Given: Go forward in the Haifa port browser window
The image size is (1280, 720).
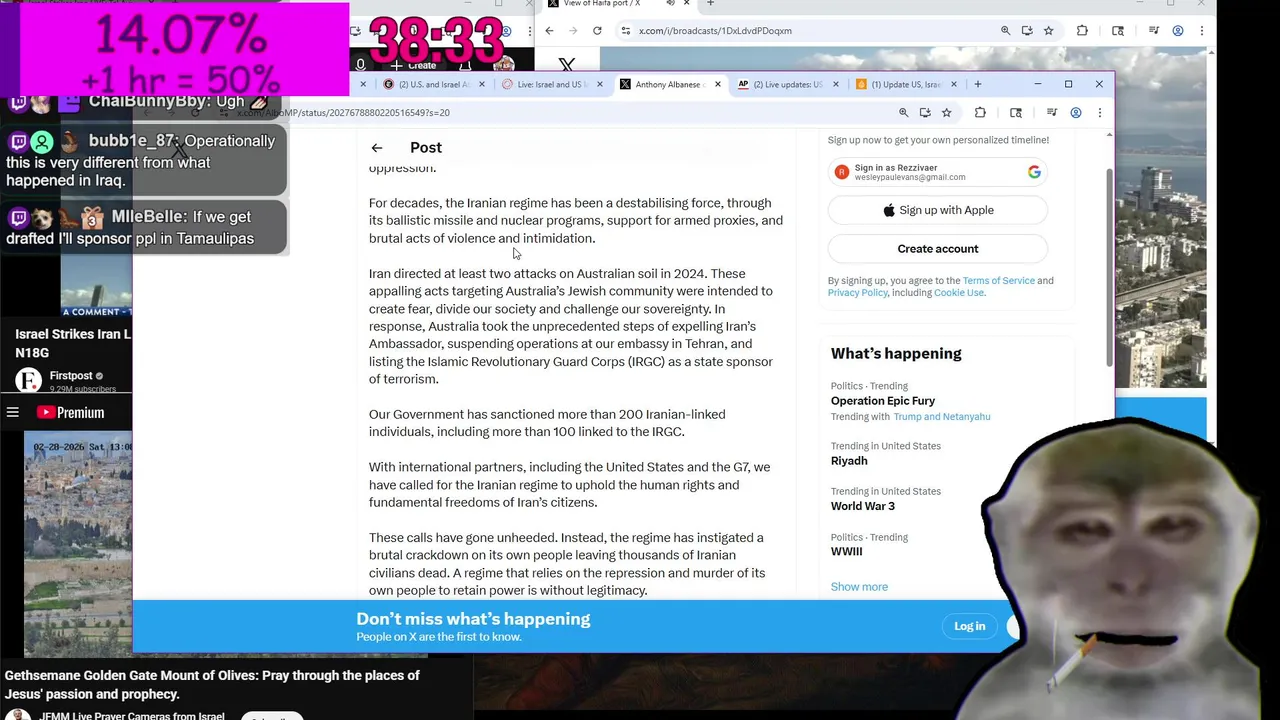Looking at the screenshot, I should click(x=573, y=31).
